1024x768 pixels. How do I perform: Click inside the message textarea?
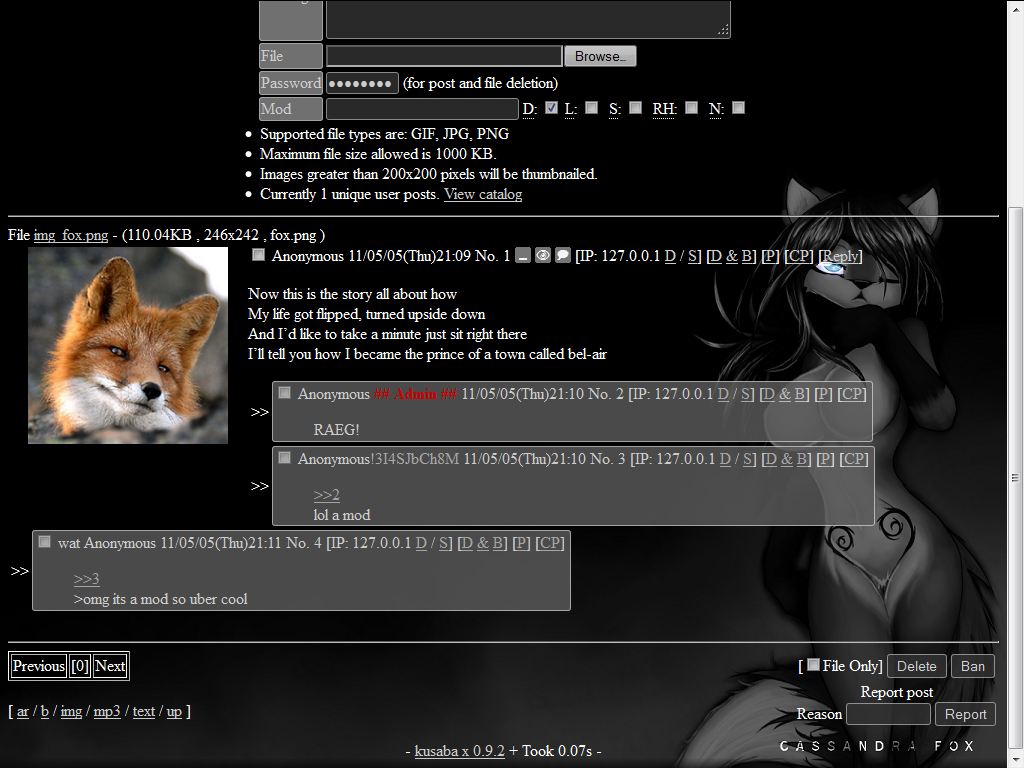528,18
